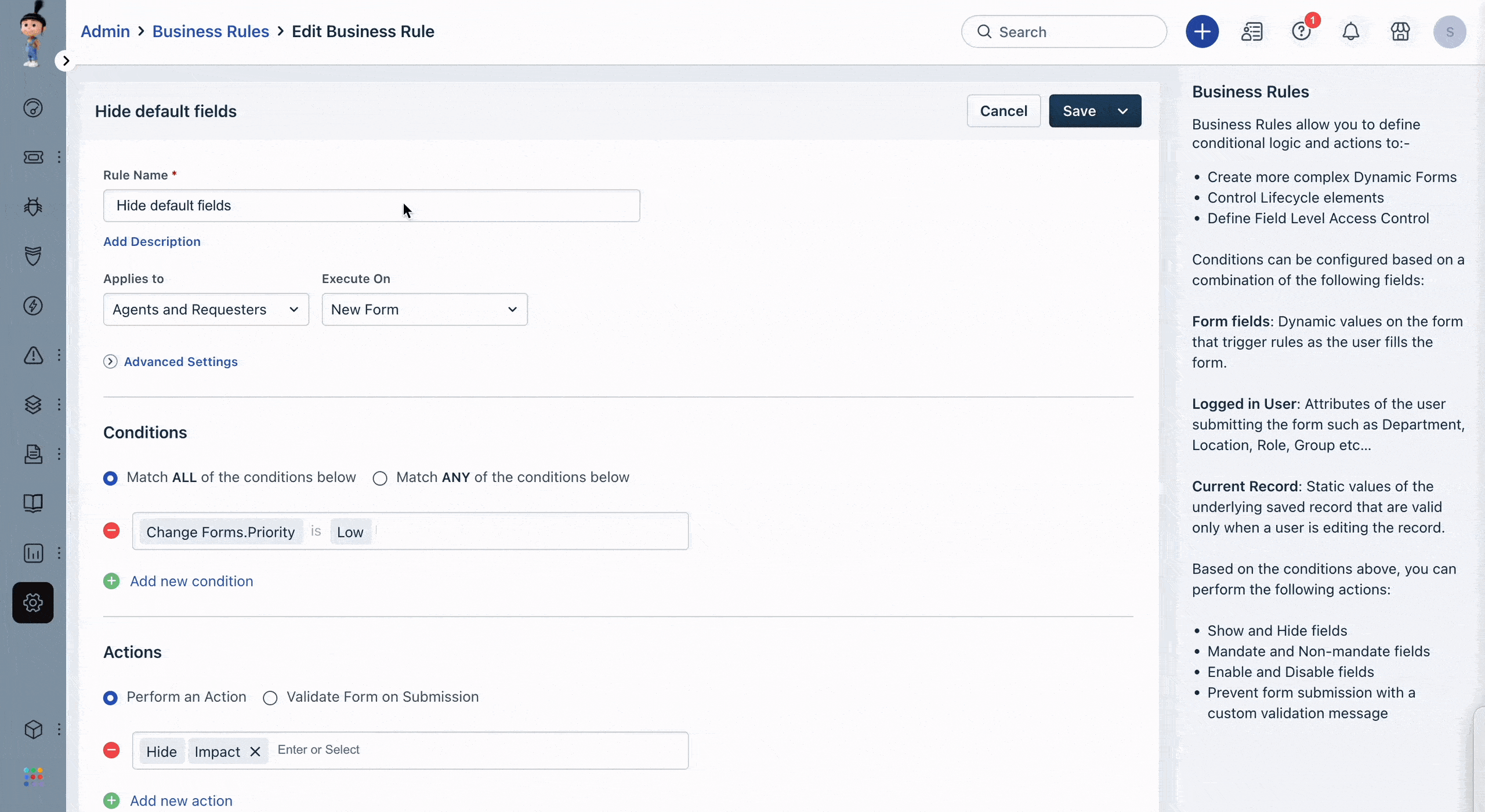Click the Rule Name input field

pos(371,205)
